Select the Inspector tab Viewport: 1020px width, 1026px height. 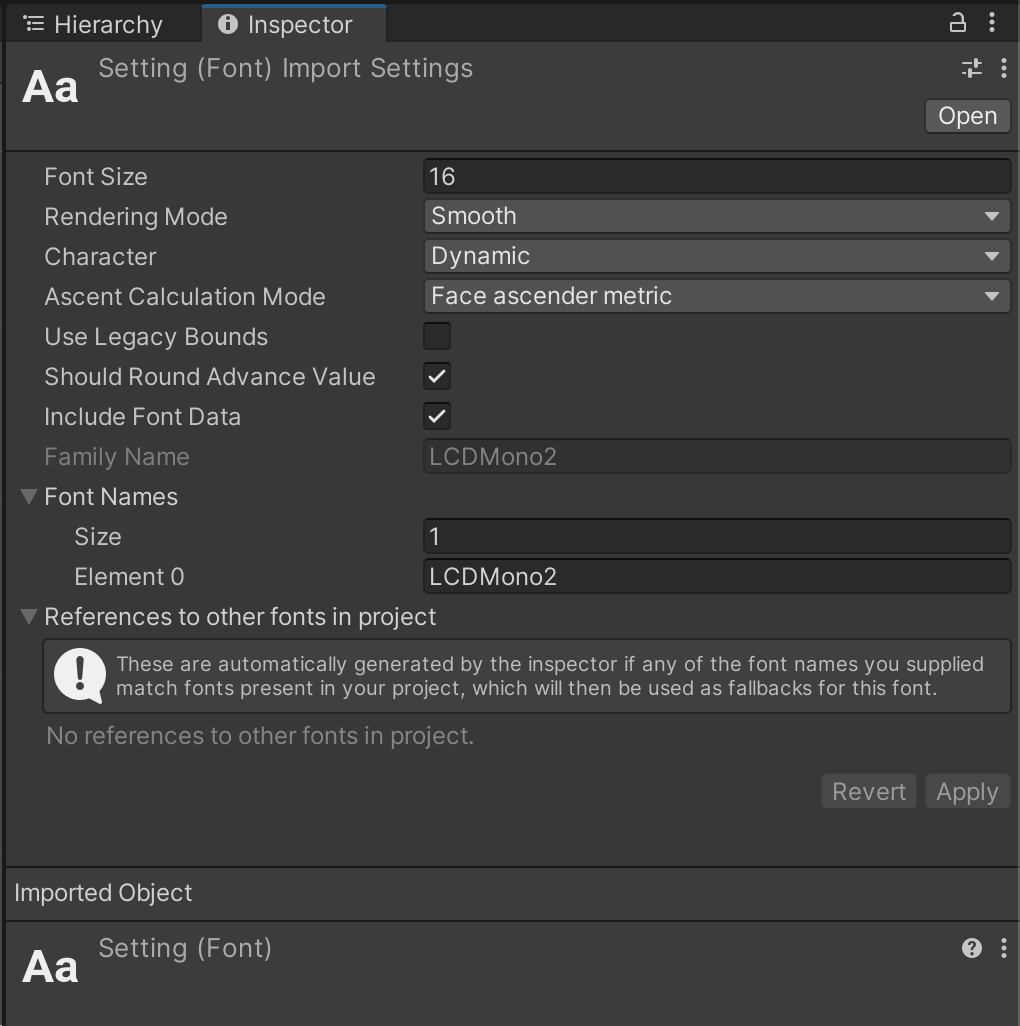286,24
